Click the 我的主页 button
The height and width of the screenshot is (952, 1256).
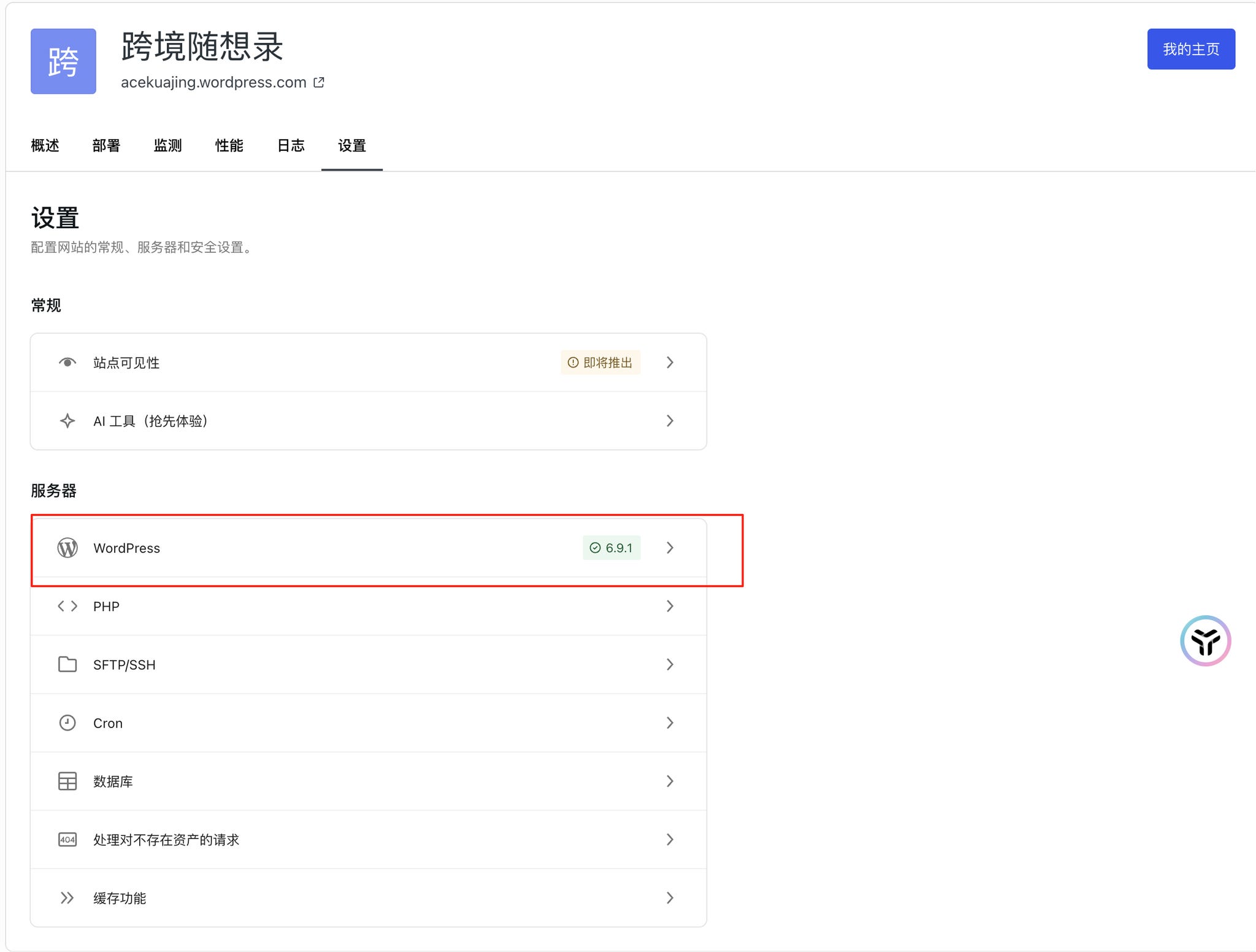point(1190,49)
